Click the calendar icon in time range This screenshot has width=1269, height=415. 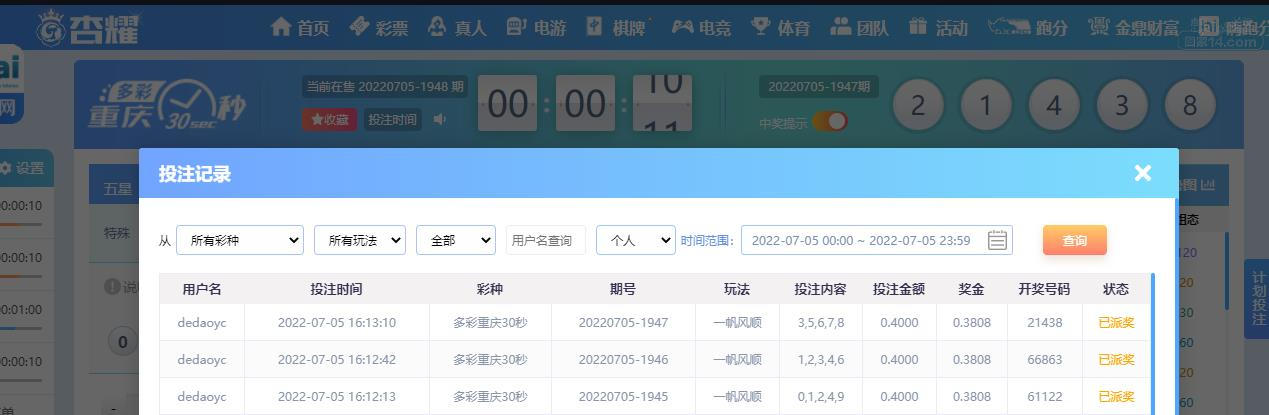(x=997, y=240)
